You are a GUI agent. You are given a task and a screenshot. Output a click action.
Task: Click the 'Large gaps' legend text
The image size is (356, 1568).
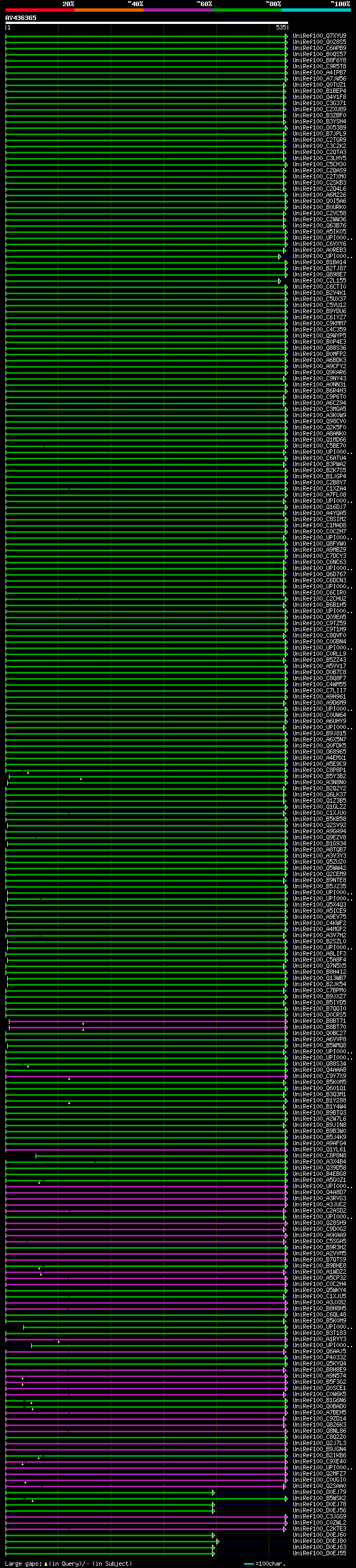point(23,1563)
